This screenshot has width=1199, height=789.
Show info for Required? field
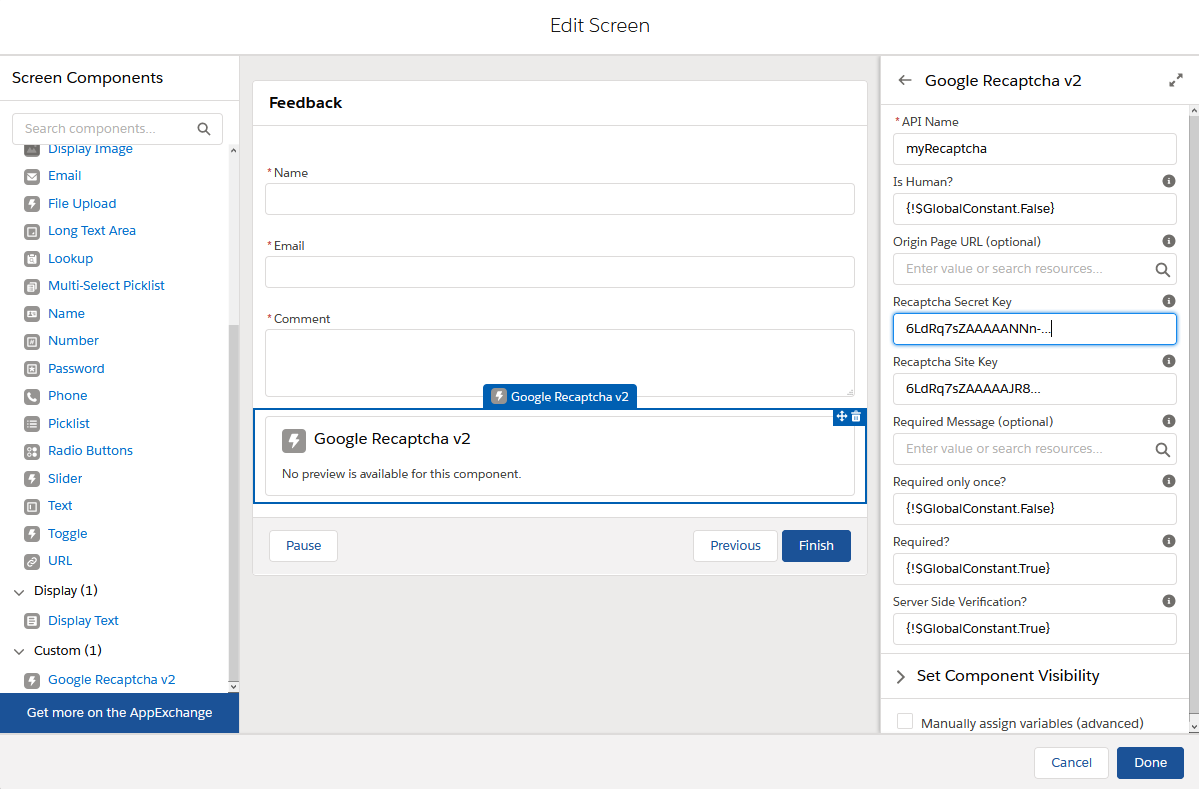point(1168,541)
